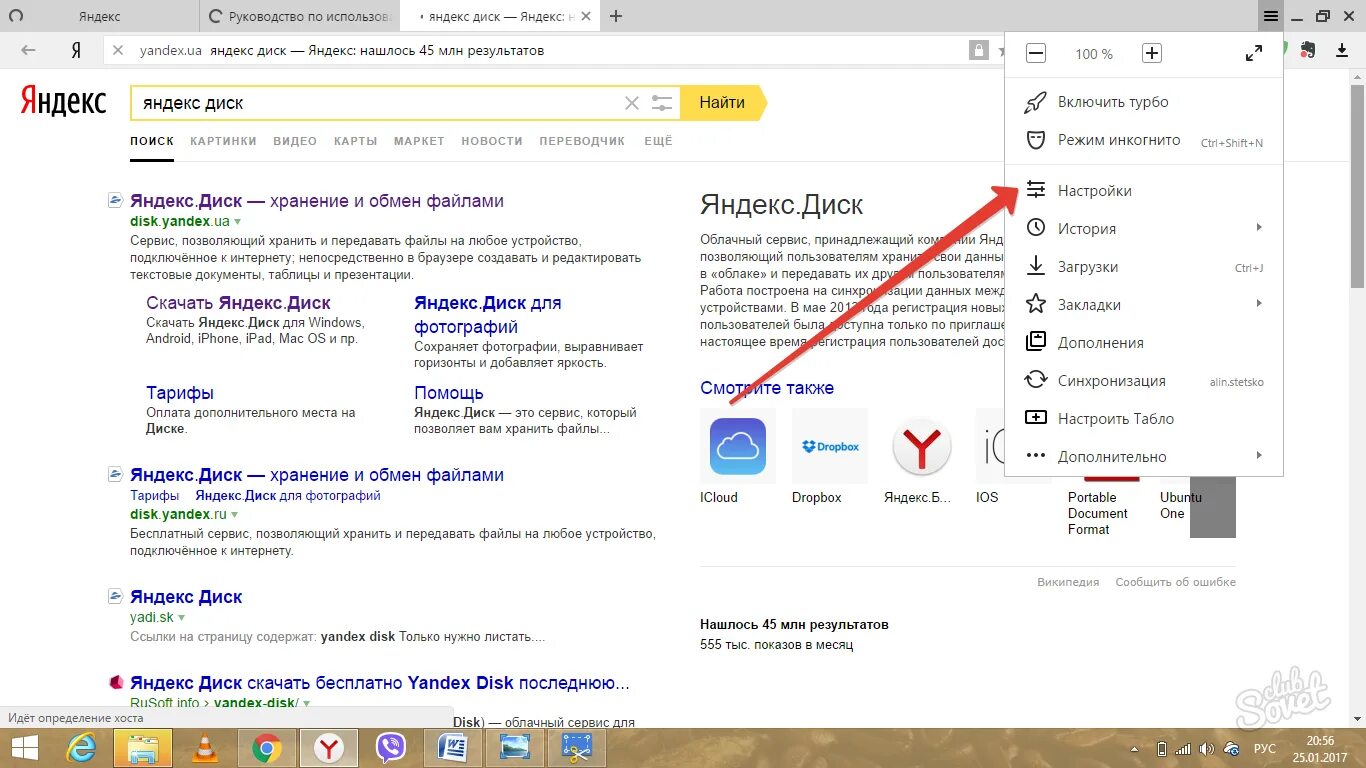Open Дополнения from the menu
1366x768 pixels.
(1144, 343)
